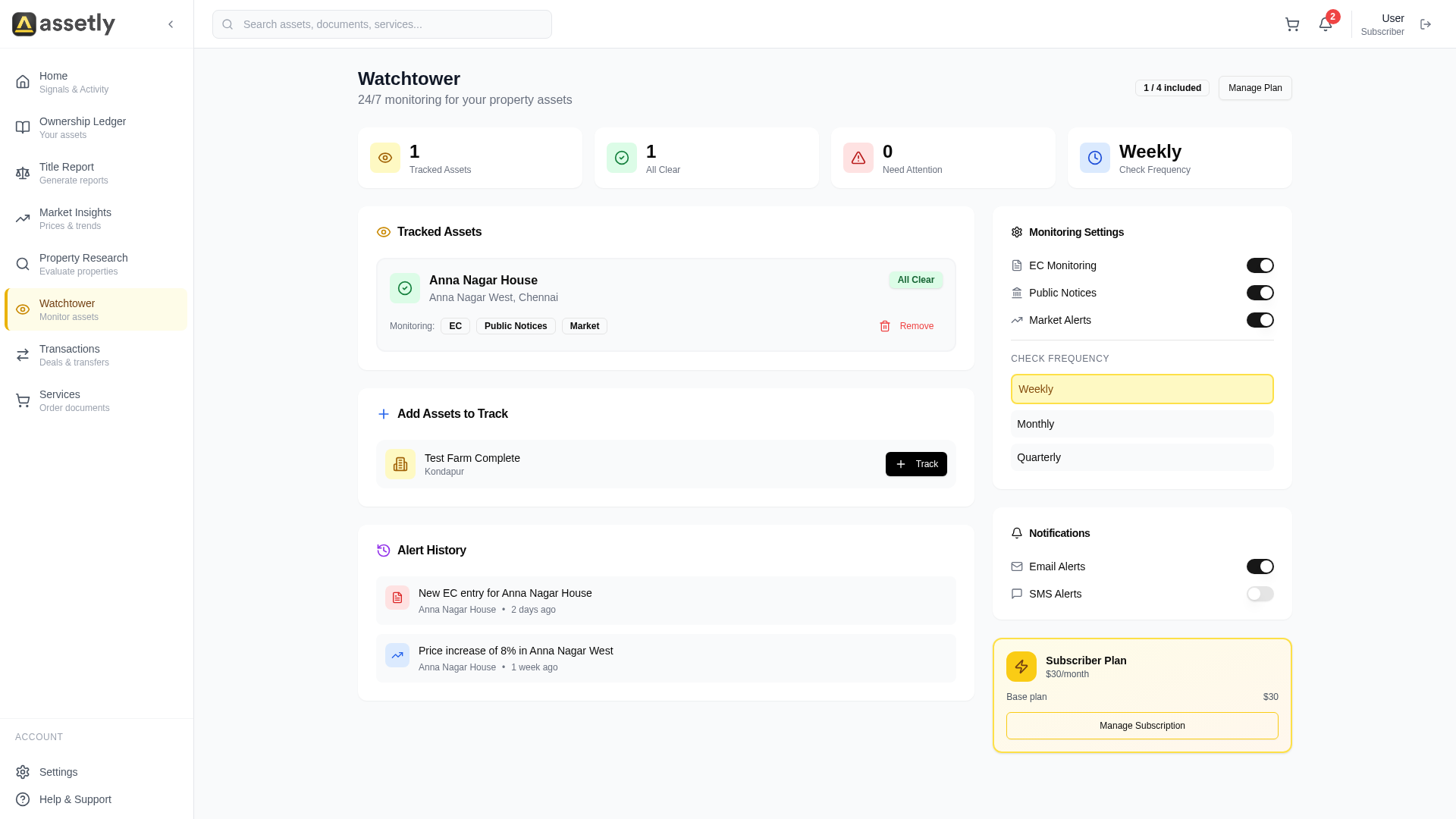Choose Quarterly check frequency option
This screenshot has height=819, width=1456.
point(1141,457)
